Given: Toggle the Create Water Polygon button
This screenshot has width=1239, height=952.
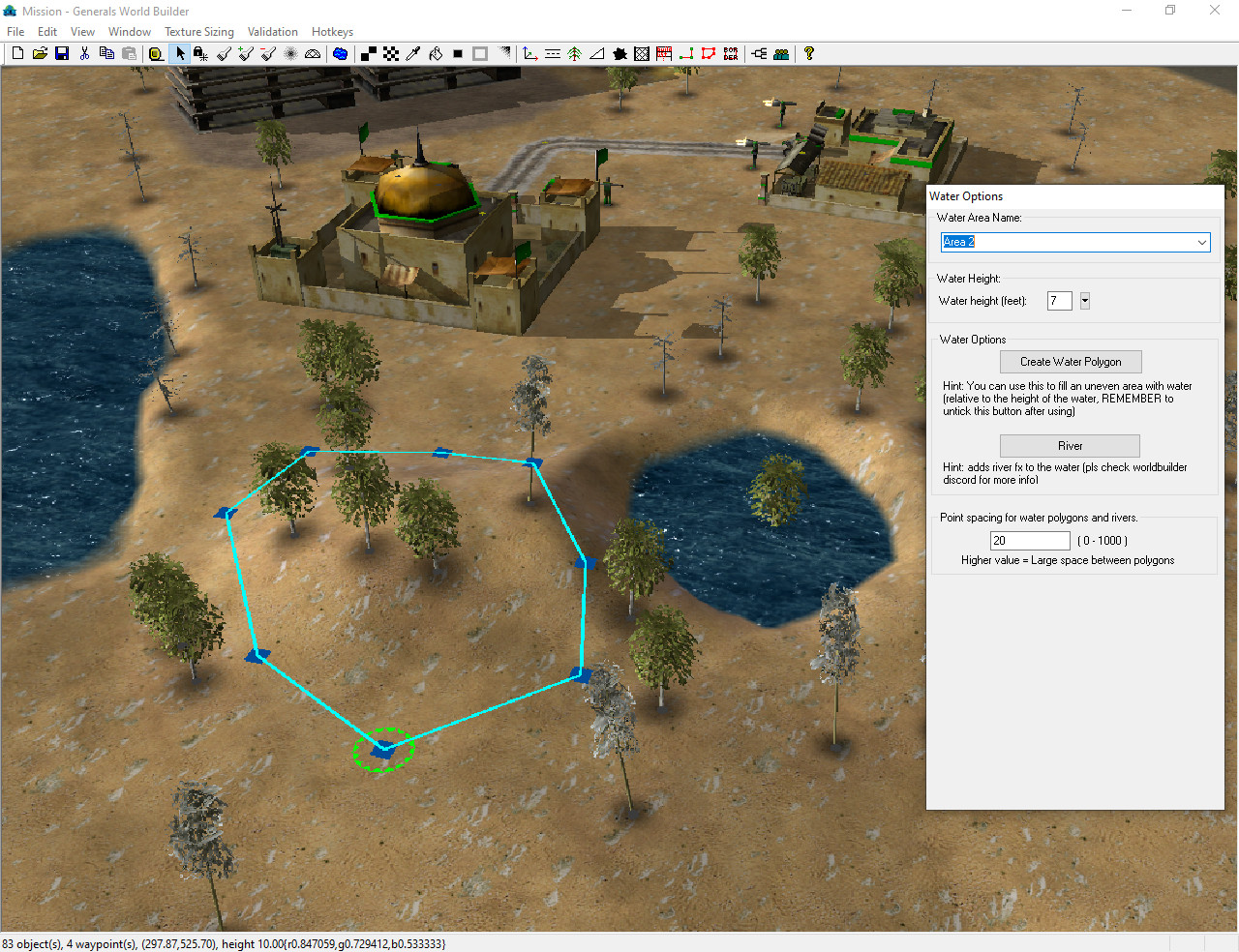Looking at the screenshot, I should point(1071,362).
